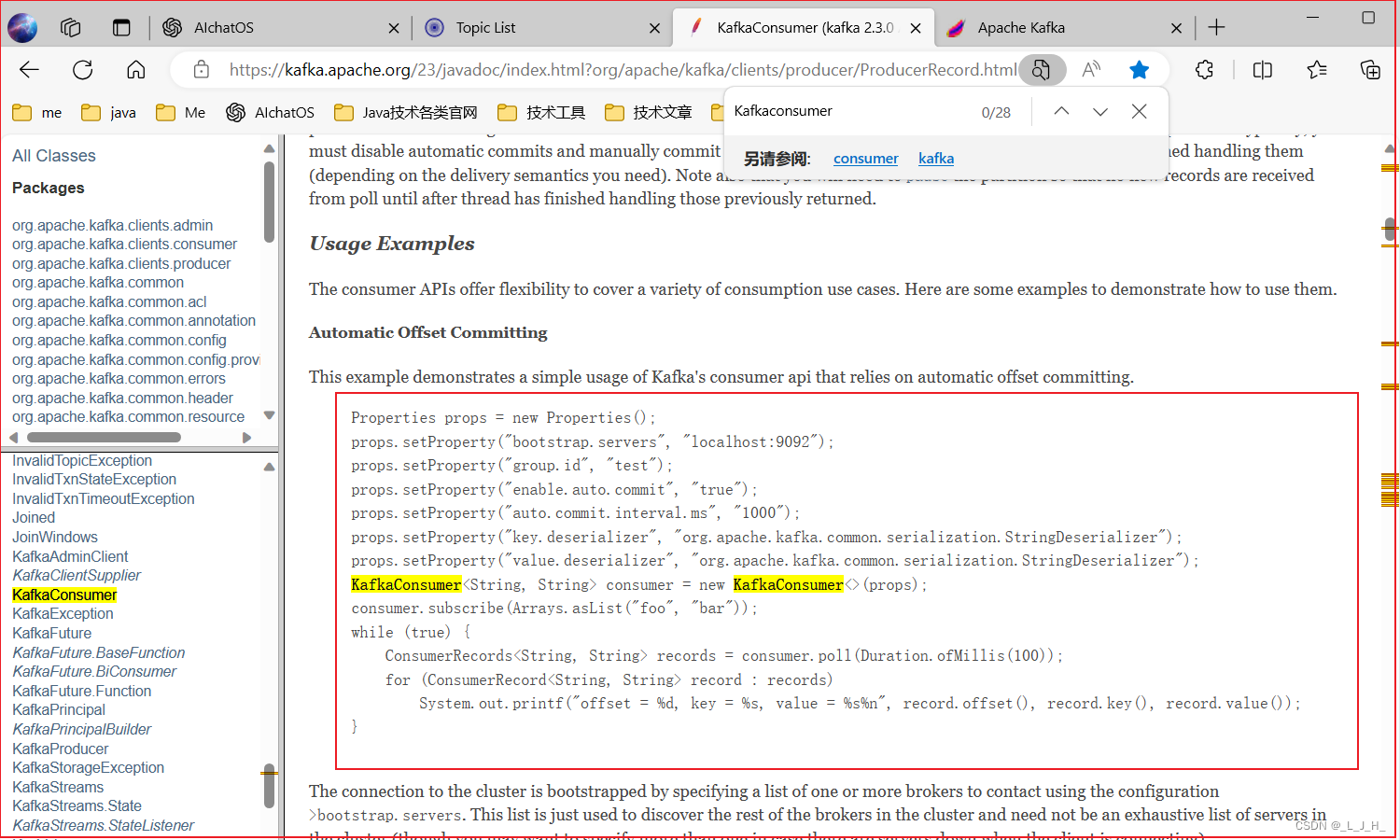Click the main page vertical scrollbar thumb
The width and height of the screenshot is (1400, 840).
(1390, 229)
